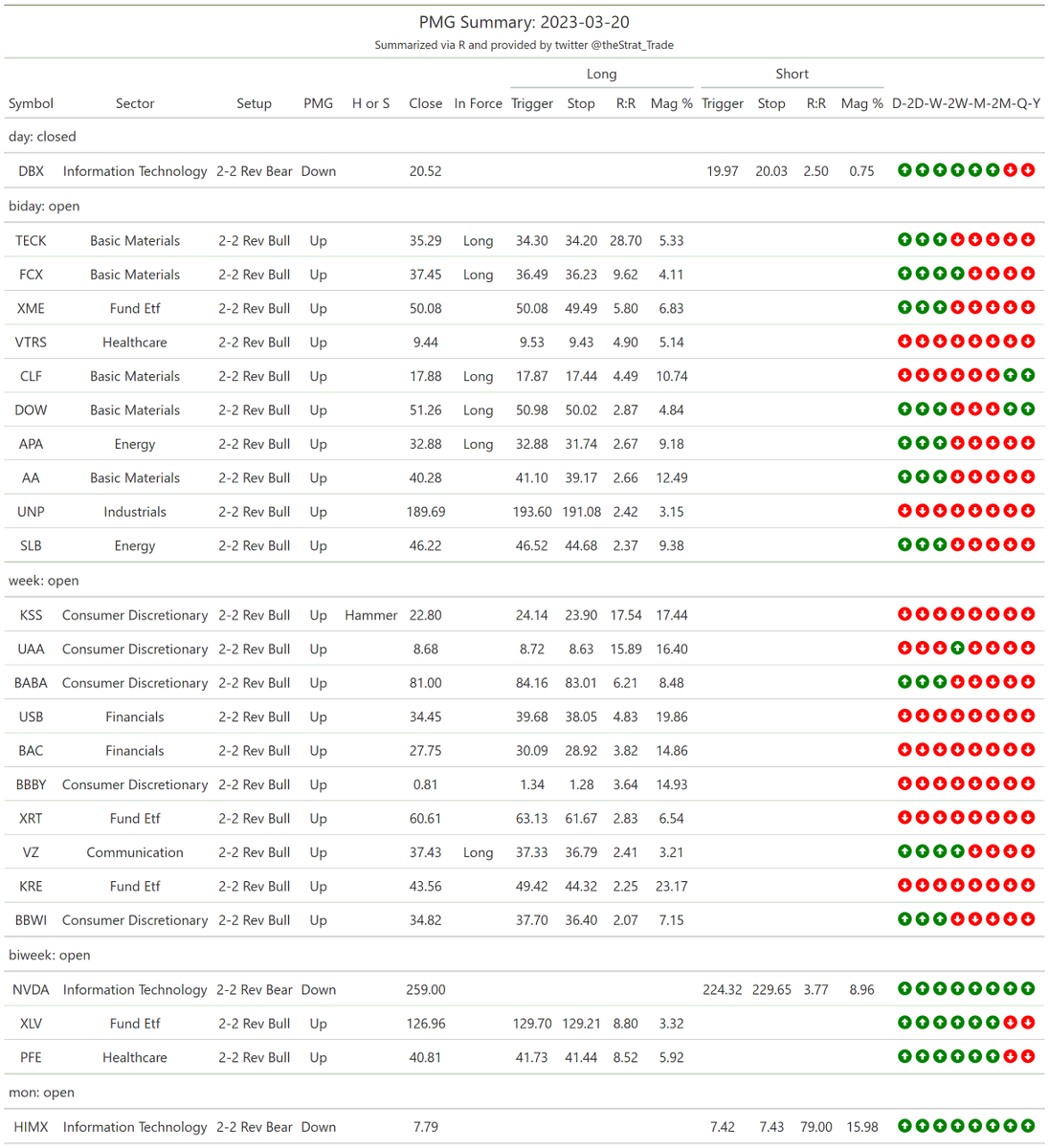1049x1148 pixels.
Task: Click the yearly down arrow in FCX row
Action: tap(1028, 274)
